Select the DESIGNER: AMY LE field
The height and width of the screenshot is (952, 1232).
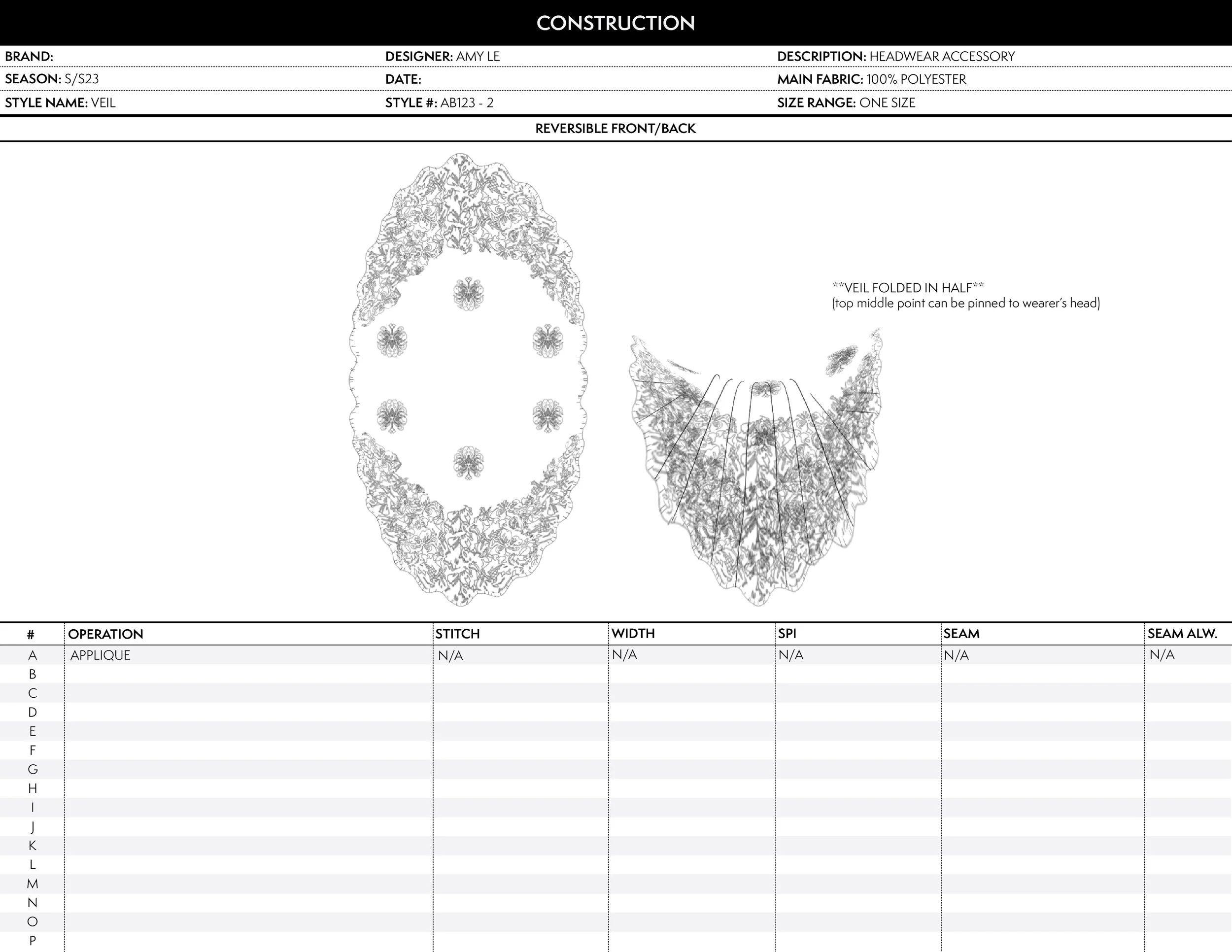(x=442, y=56)
